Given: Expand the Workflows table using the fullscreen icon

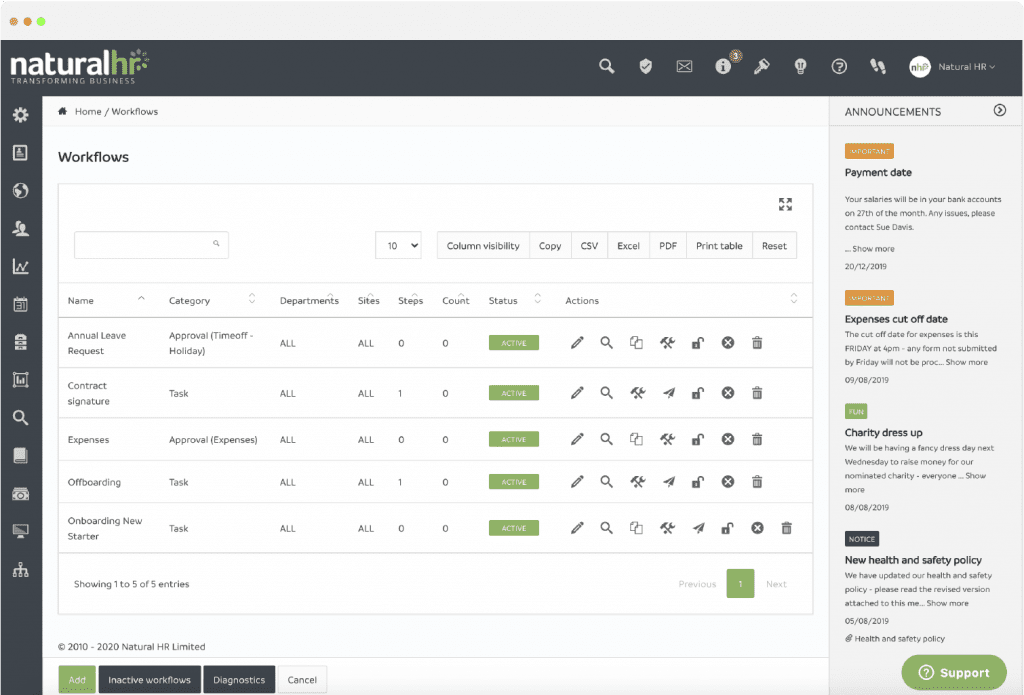Looking at the screenshot, I should tap(786, 203).
